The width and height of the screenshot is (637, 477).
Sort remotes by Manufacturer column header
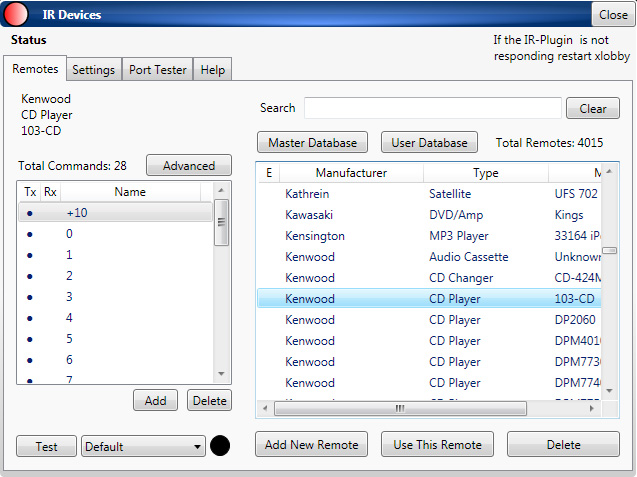click(x=351, y=173)
